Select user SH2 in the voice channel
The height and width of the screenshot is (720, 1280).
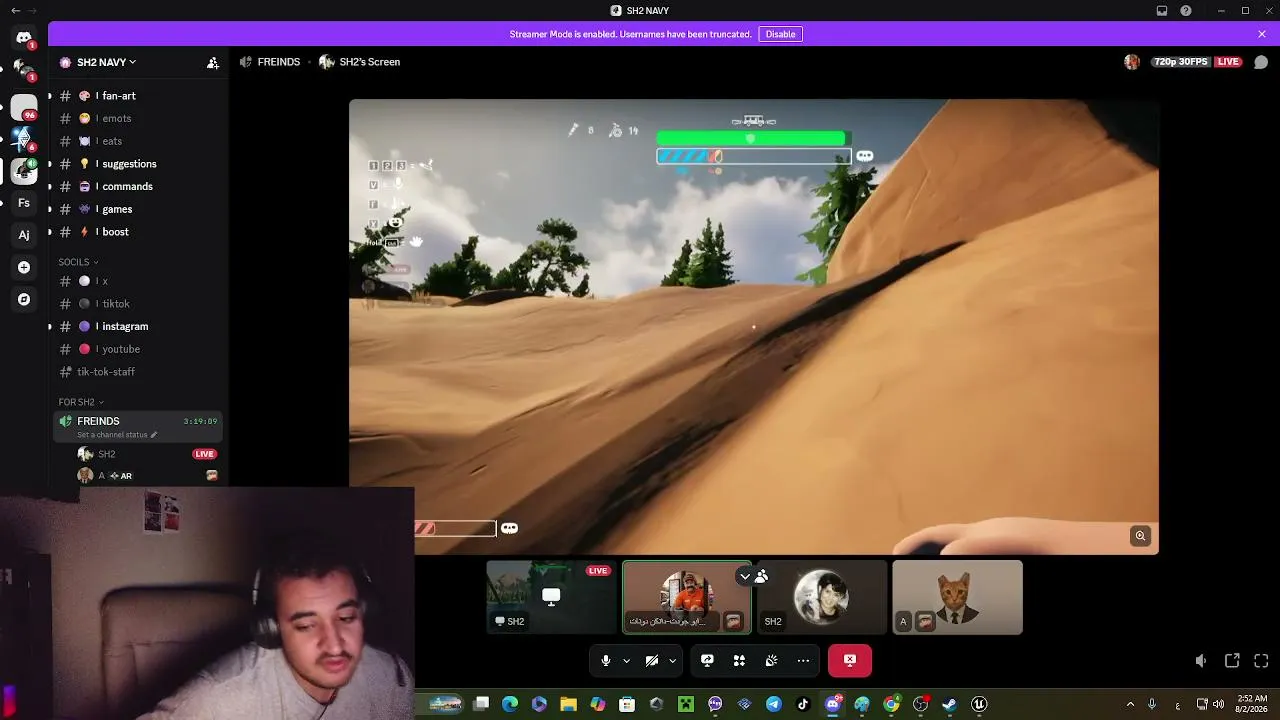[148, 454]
